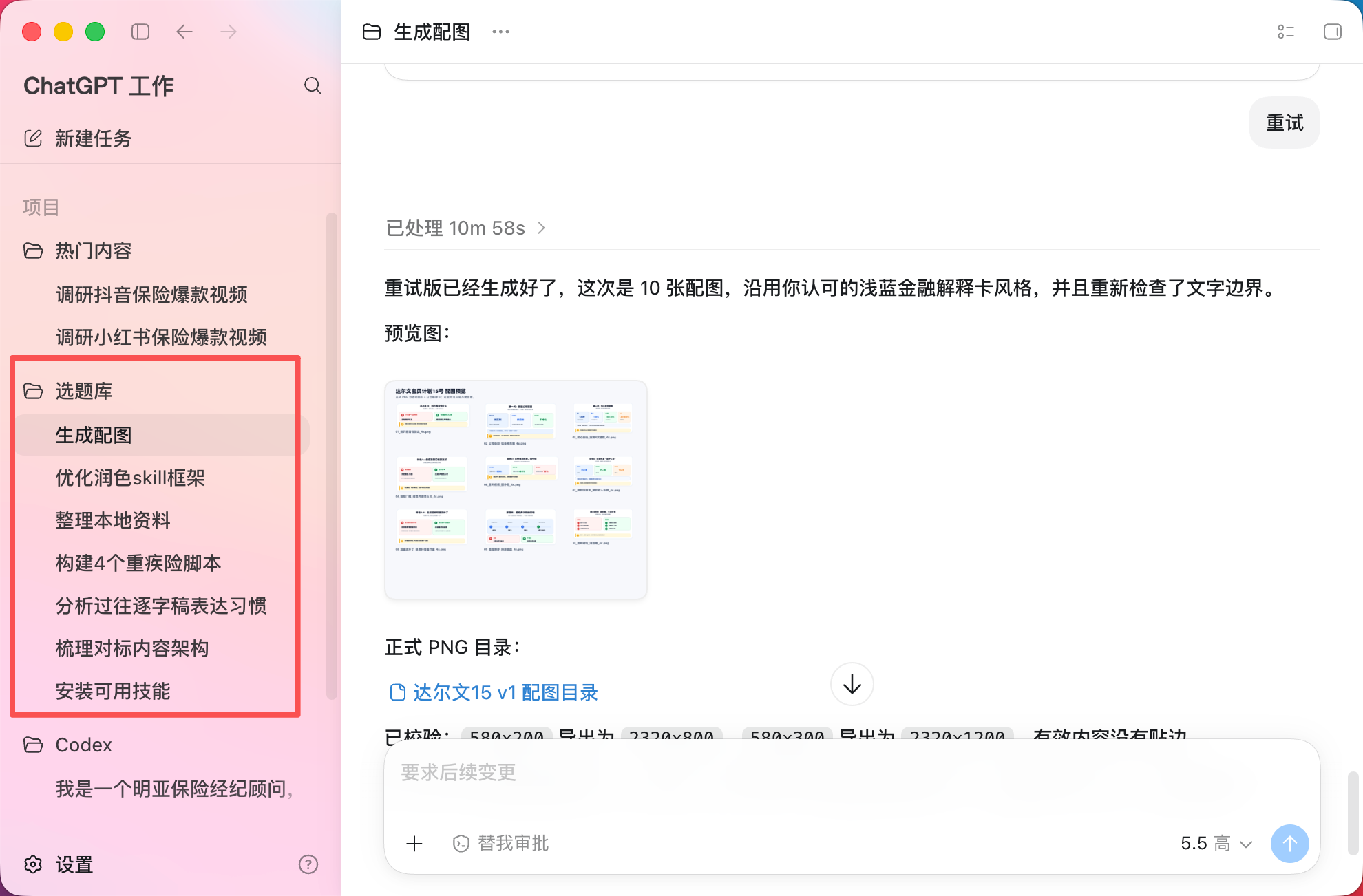Send message with the up arrow button
Viewport: 1363px width, 896px height.
click(1290, 844)
